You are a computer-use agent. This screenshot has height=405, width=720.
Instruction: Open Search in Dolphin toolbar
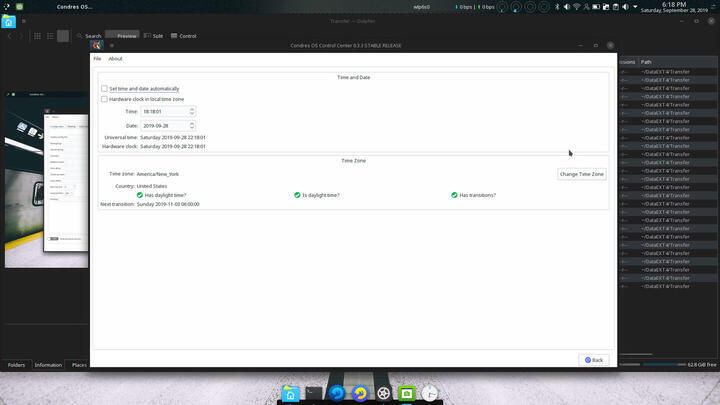89,36
